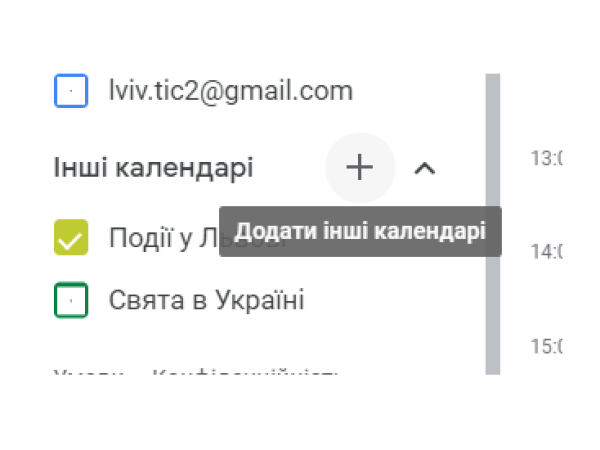Image resolution: width=600 pixels, height=450 pixels.
Task: Toggle the lviv.tic2@gmail.com calendar checkbox
Action: tap(71, 91)
